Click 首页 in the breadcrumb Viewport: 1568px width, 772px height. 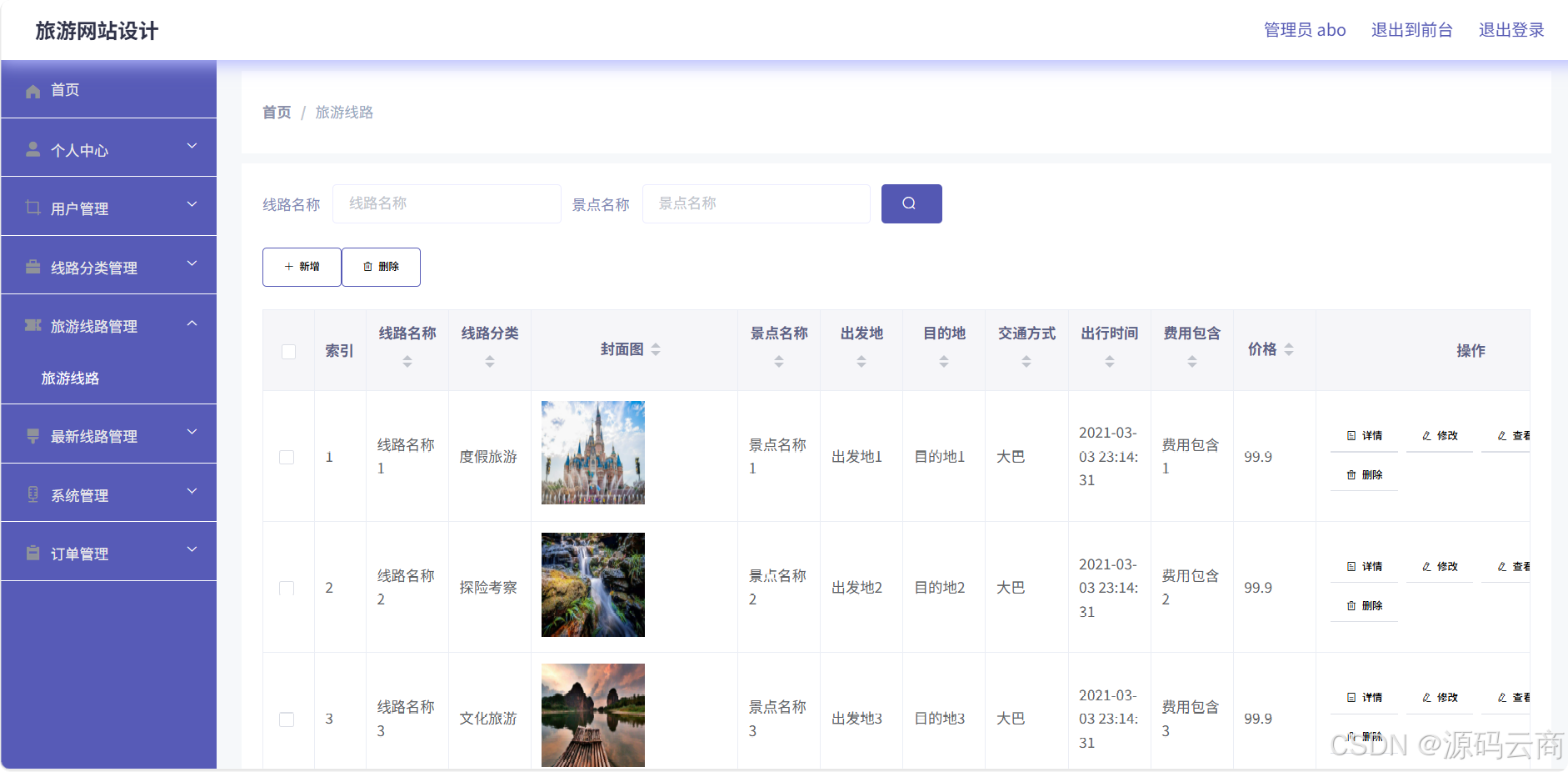[277, 113]
